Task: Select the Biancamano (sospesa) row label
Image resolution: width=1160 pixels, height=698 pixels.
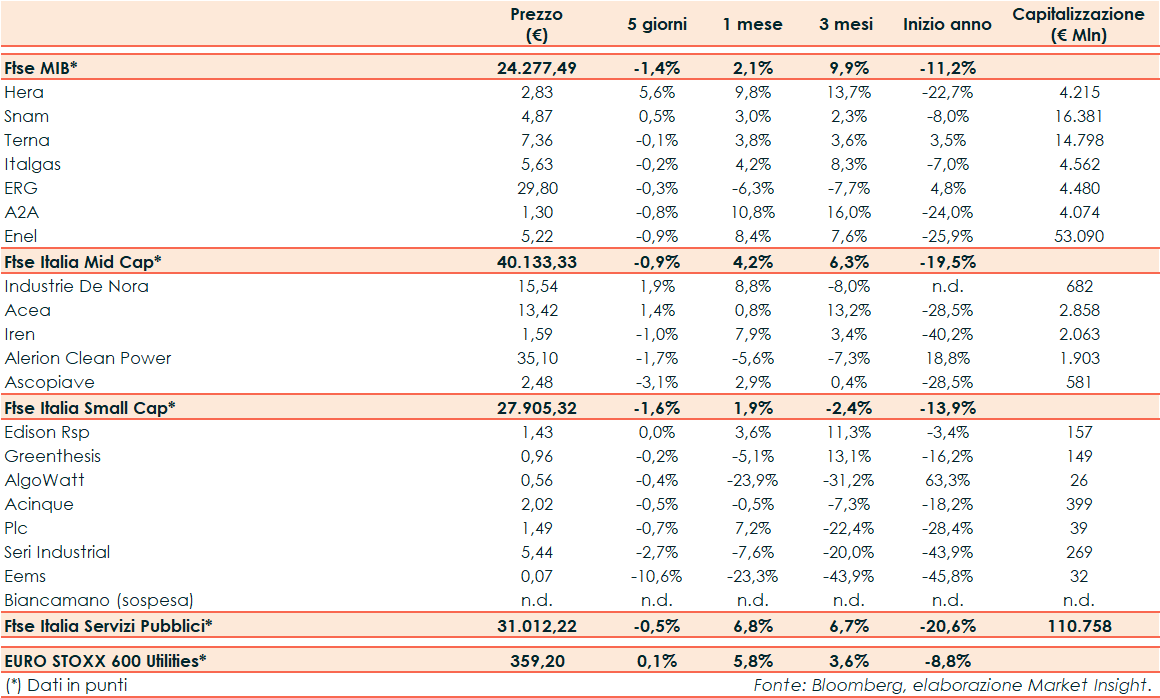Action: click(99, 600)
